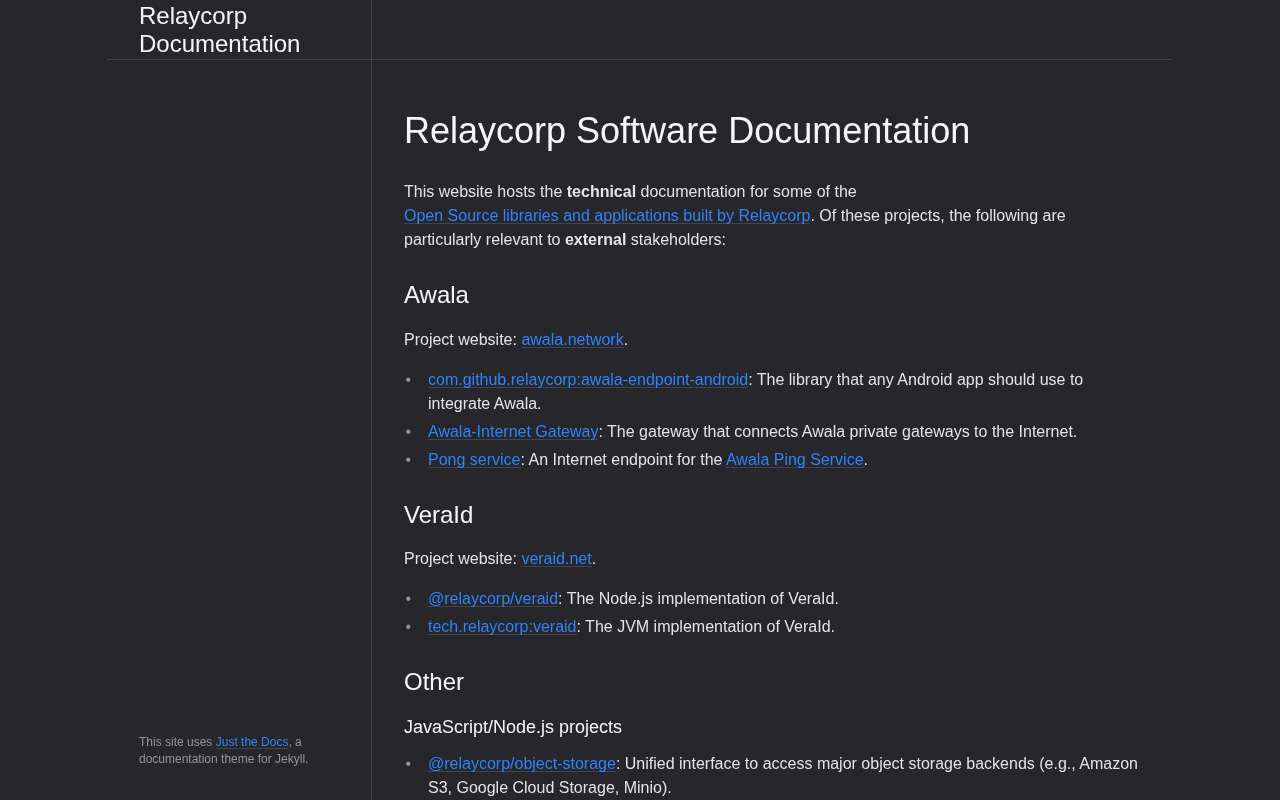The image size is (1280, 800).
Task: Open the @relaycorp/object-storage link
Action: point(521,764)
